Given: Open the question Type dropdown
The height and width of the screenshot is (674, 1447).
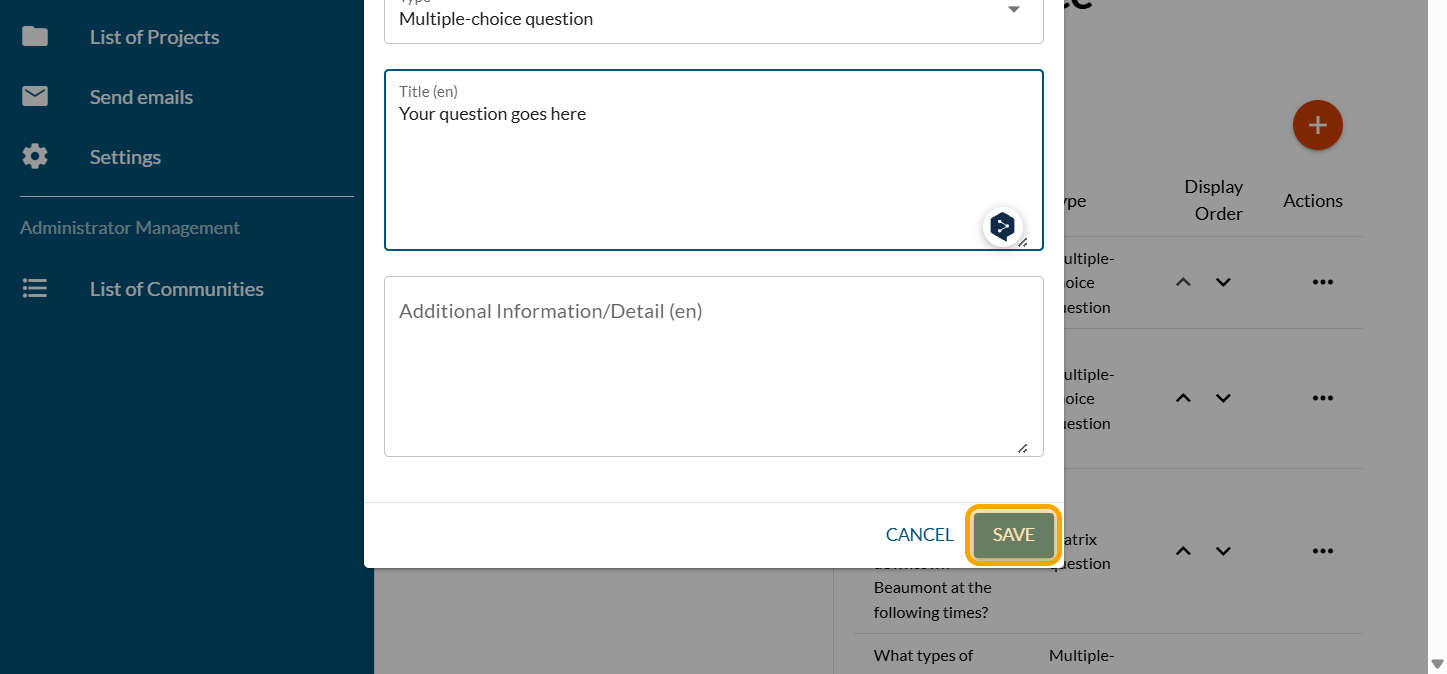Looking at the screenshot, I should pyautogui.click(x=1013, y=12).
